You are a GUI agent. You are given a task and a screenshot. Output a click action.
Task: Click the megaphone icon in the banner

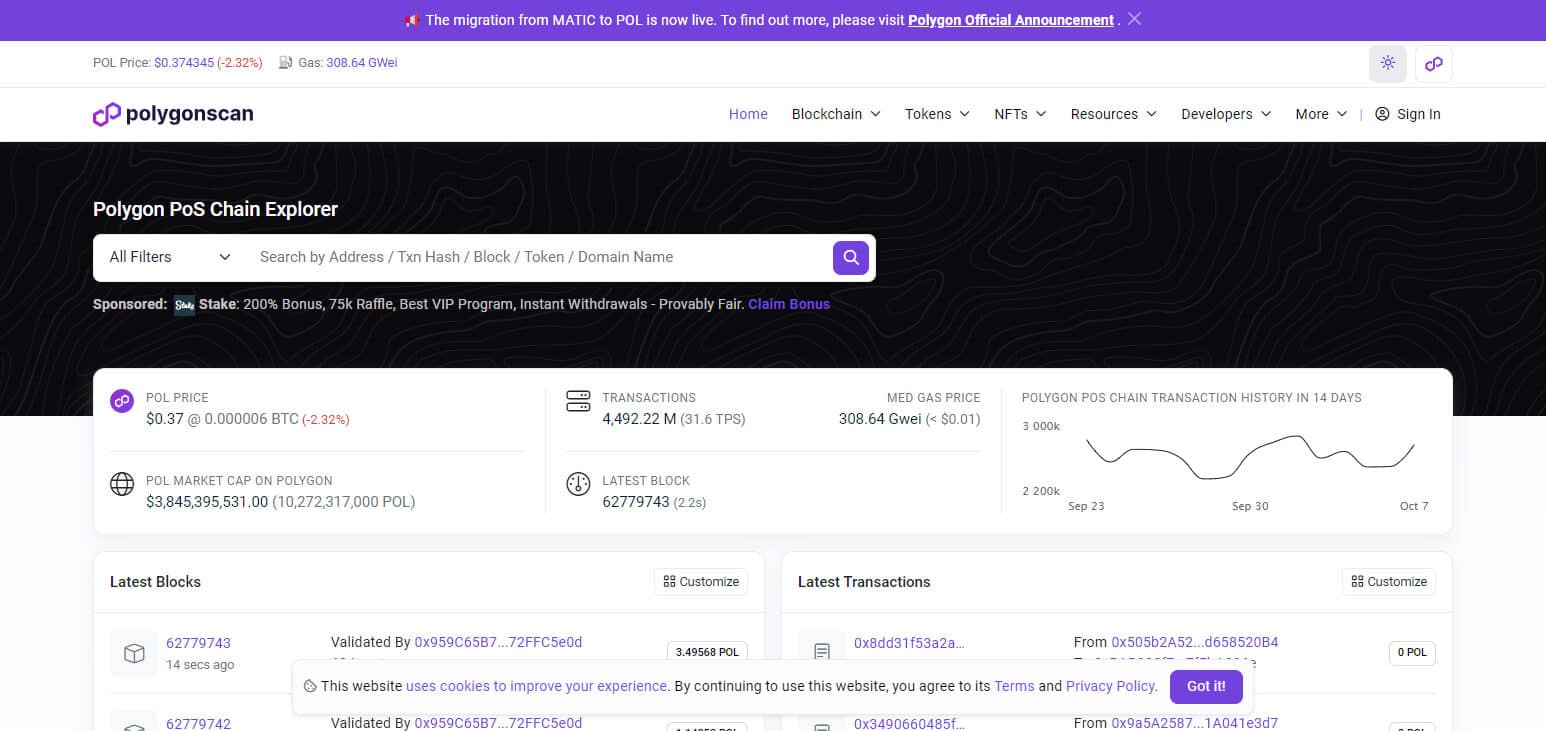[411, 20]
